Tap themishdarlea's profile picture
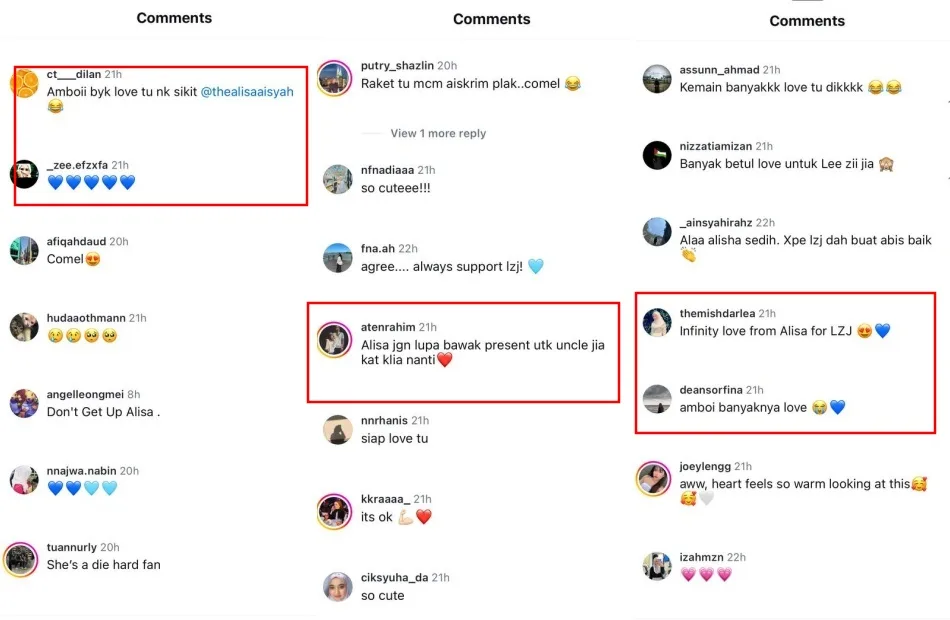Image resolution: width=950 pixels, height=620 pixels. [657, 322]
